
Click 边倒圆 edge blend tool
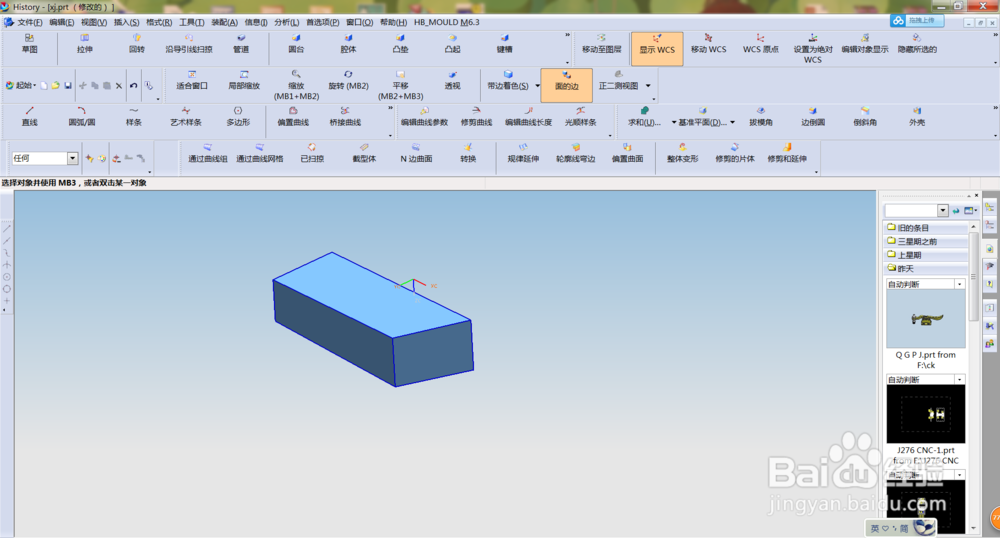812,117
